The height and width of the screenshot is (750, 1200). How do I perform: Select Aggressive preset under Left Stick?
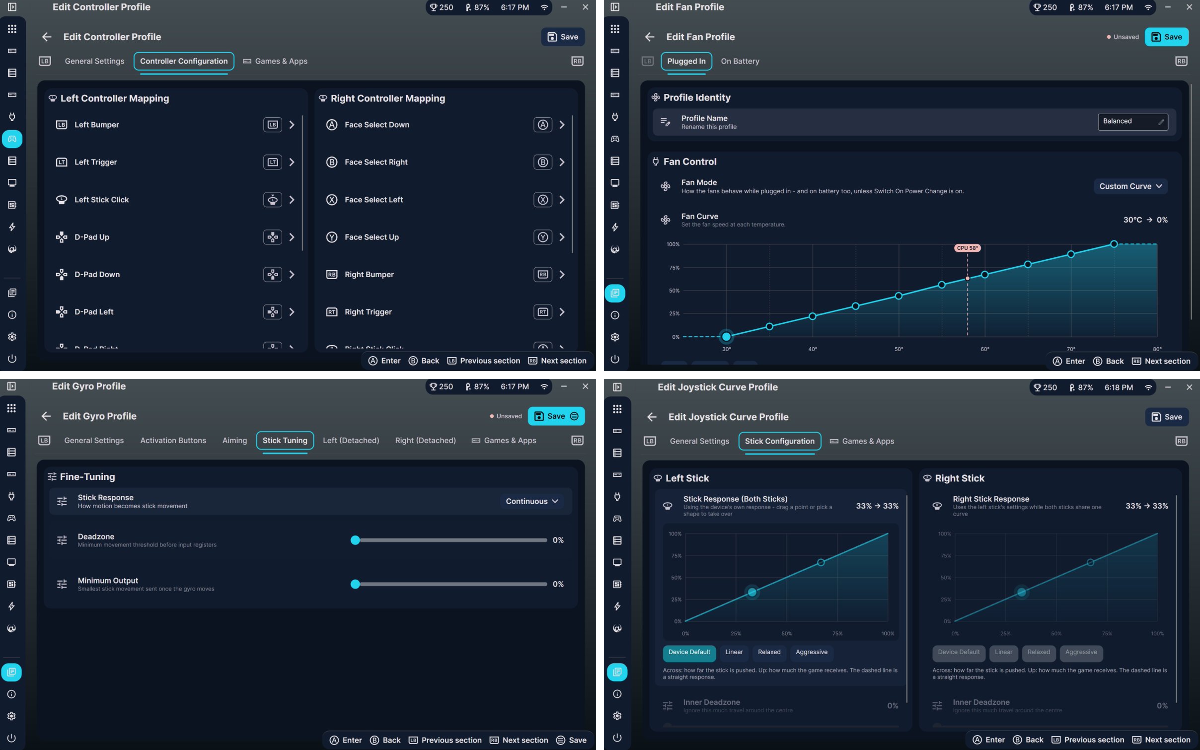[812, 652]
